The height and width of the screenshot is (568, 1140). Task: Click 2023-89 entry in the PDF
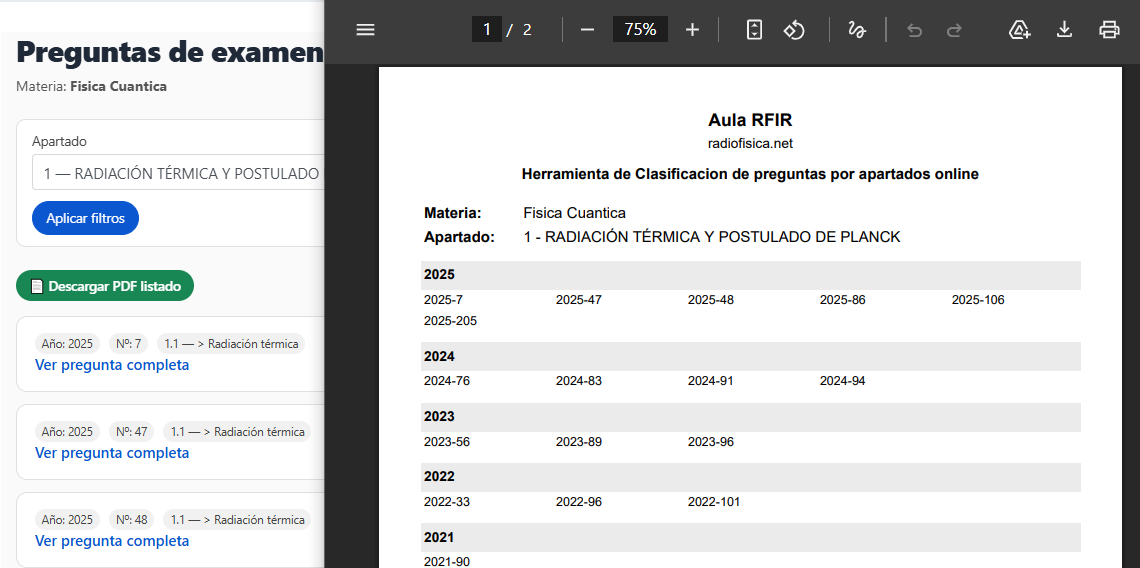pyautogui.click(x=579, y=441)
